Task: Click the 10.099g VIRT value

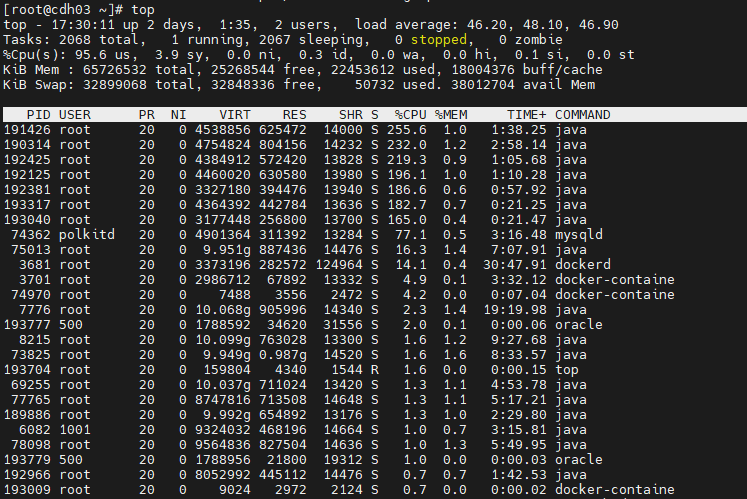Action: [x=223, y=340]
